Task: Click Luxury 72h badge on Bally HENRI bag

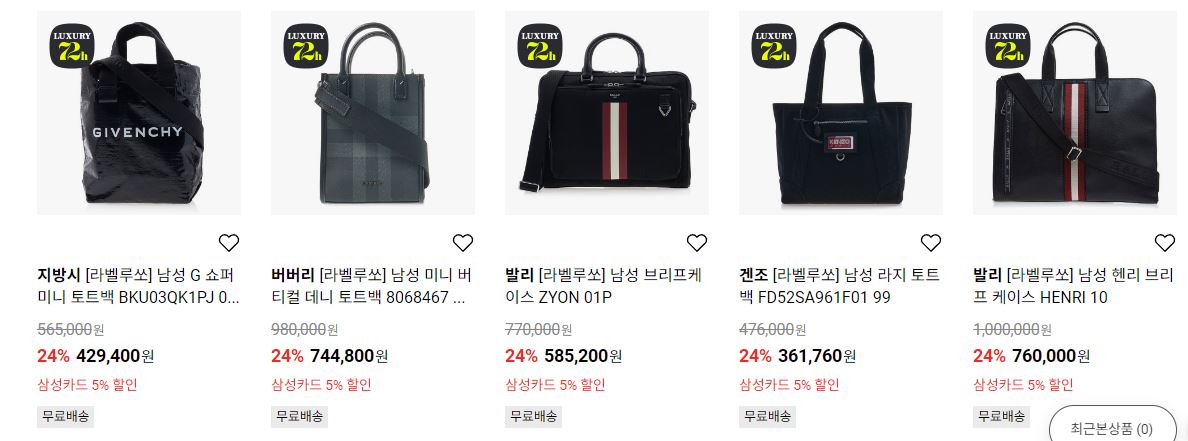Action: tap(1008, 45)
